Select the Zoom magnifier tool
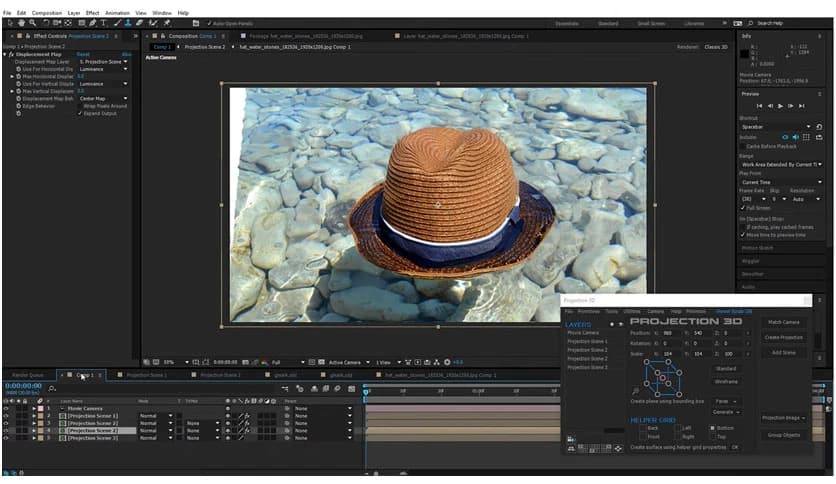Viewport: 836px width, 484px height. [33, 23]
